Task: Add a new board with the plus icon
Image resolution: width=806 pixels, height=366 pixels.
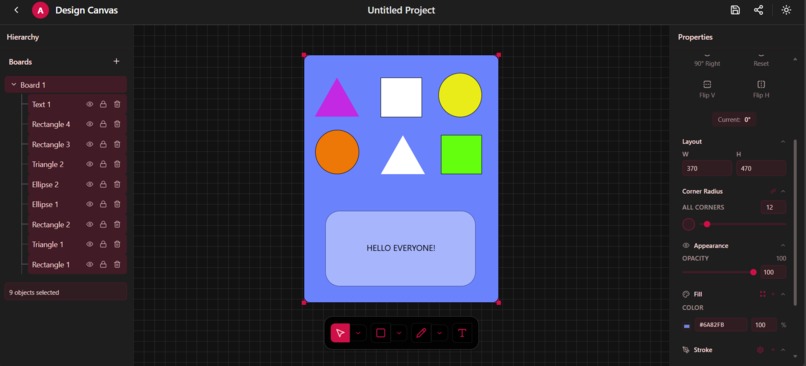Action: click(116, 62)
